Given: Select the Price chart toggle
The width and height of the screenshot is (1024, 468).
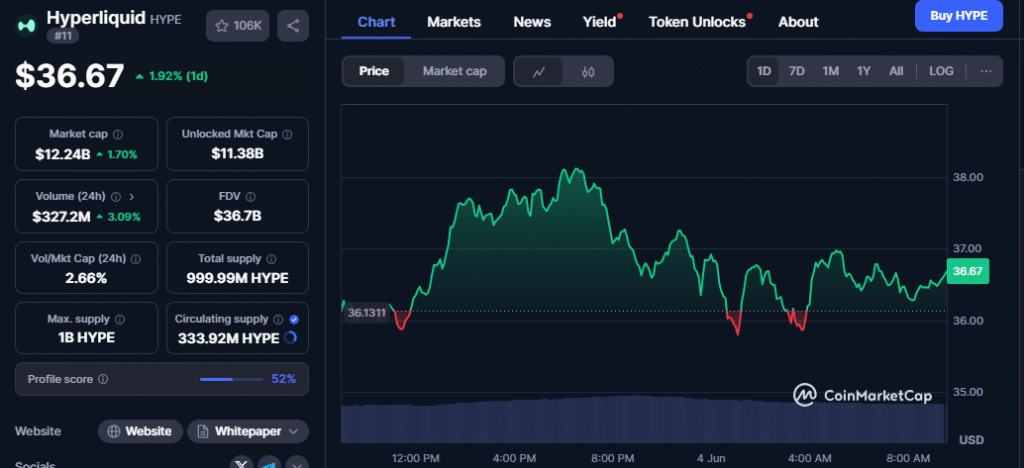Looking at the screenshot, I should click(374, 71).
